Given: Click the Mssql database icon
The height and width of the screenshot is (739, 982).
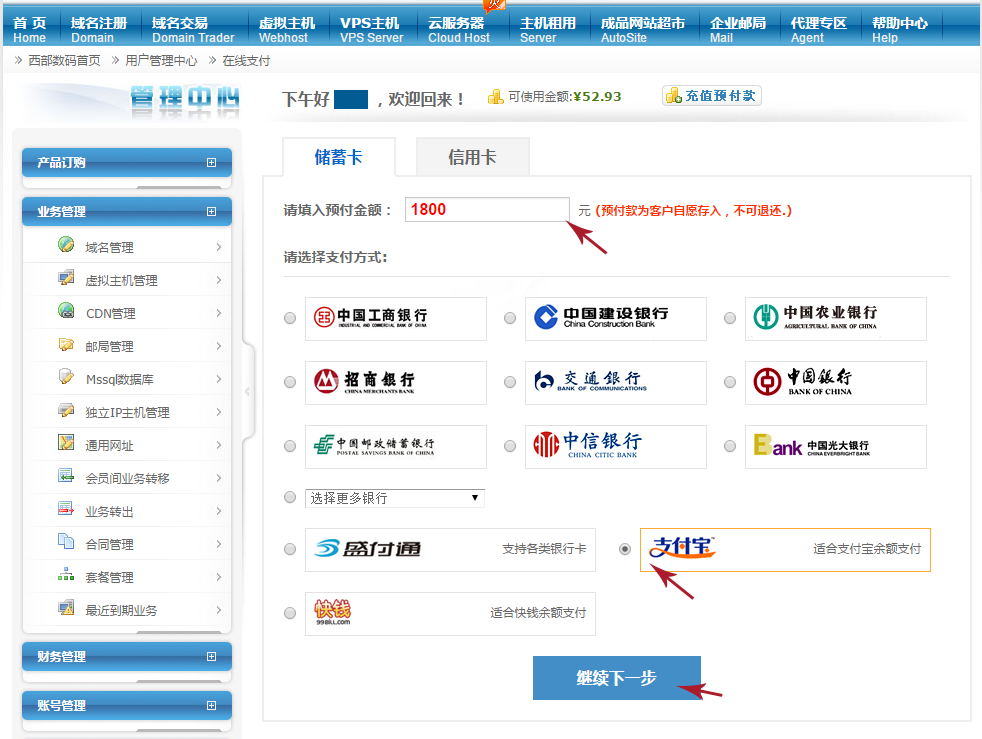Looking at the screenshot, I should pyautogui.click(x=66, y=377).
